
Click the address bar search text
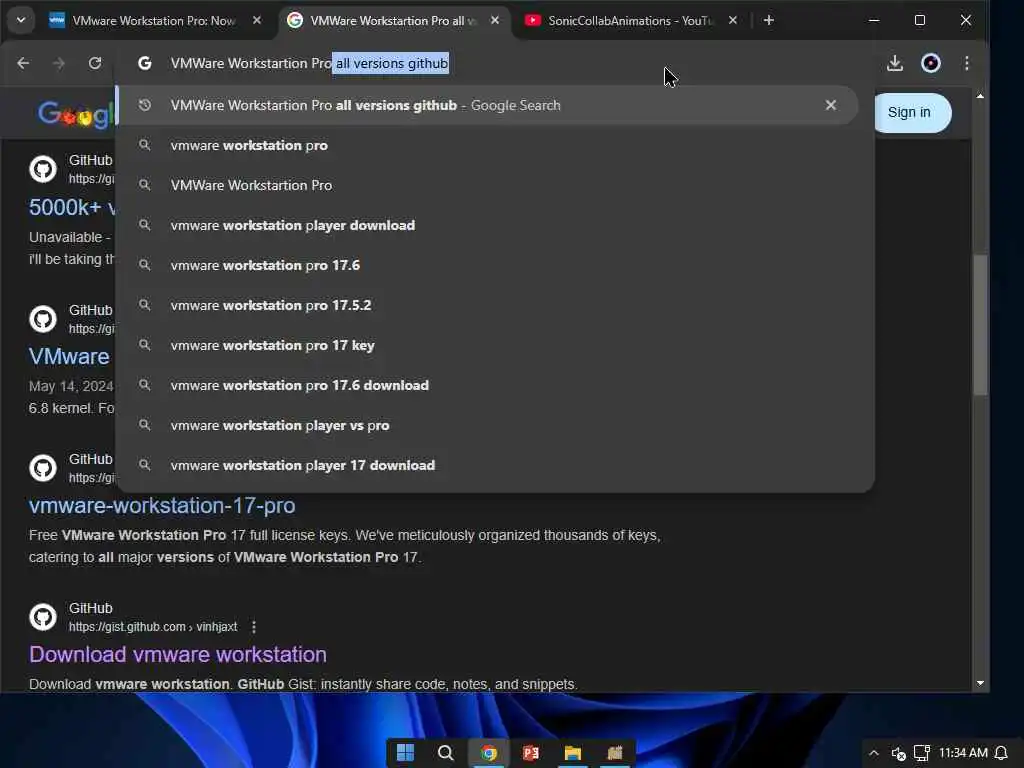(310, 63)
